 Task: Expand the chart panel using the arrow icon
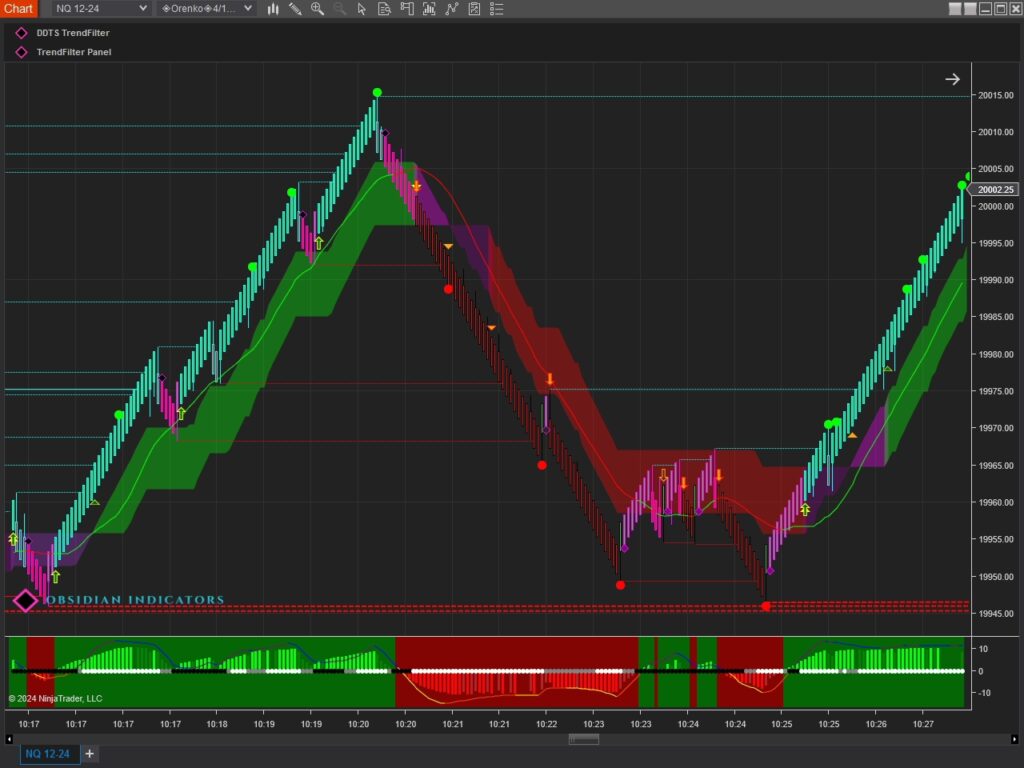pyautogui.click(x=952, y=78)
